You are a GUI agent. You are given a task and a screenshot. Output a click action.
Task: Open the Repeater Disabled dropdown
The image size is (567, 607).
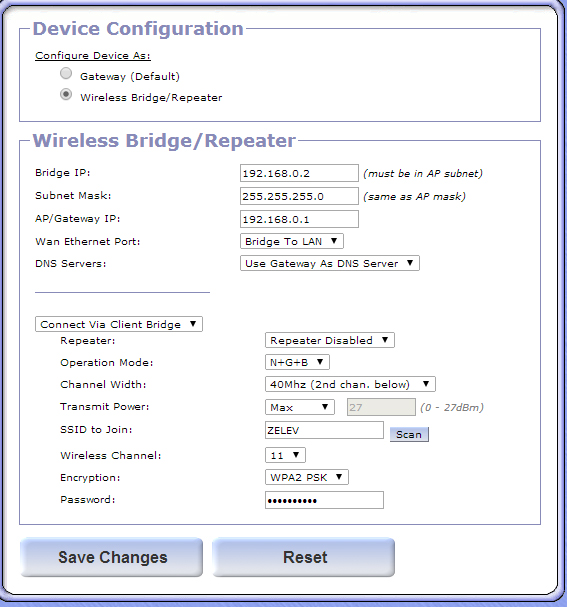coord(330,340)
